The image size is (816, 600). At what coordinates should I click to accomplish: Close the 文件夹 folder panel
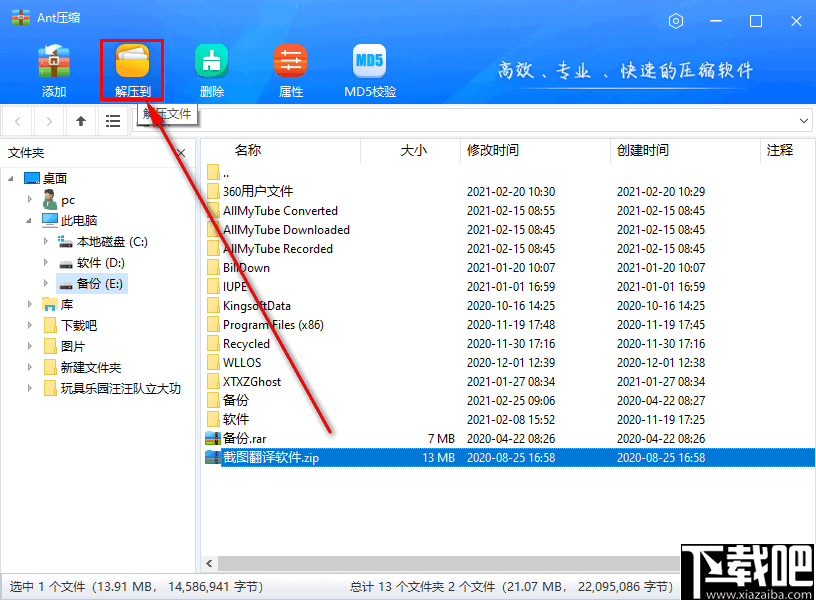[x=181, y=153]
